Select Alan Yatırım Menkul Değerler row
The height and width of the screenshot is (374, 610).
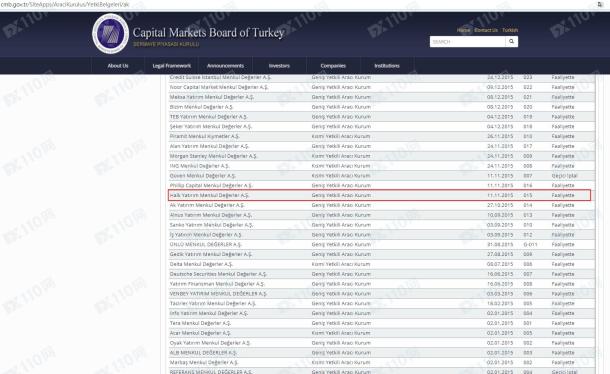[x=382, y=146]
